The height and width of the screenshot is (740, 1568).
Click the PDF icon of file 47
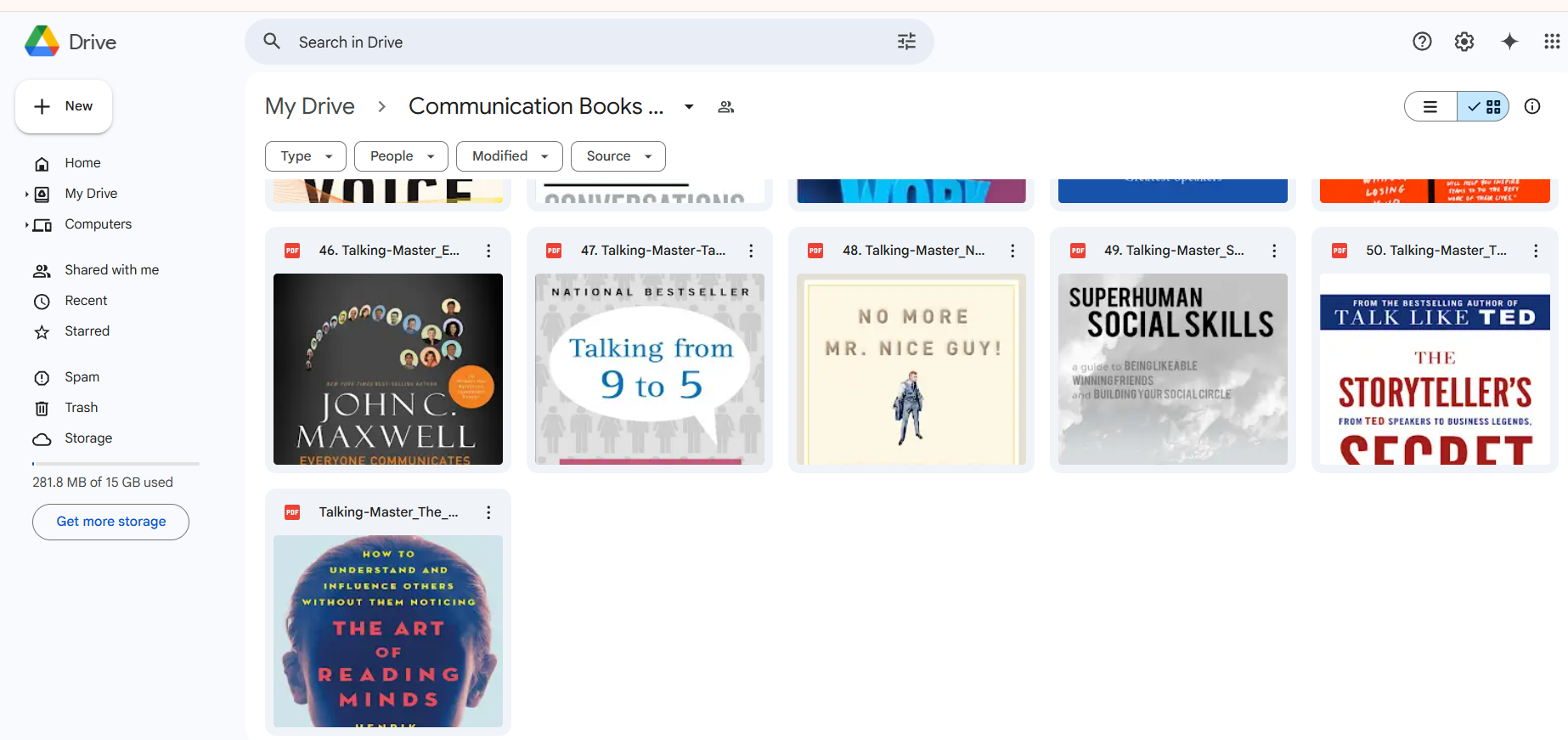click(x=554, y=251)
